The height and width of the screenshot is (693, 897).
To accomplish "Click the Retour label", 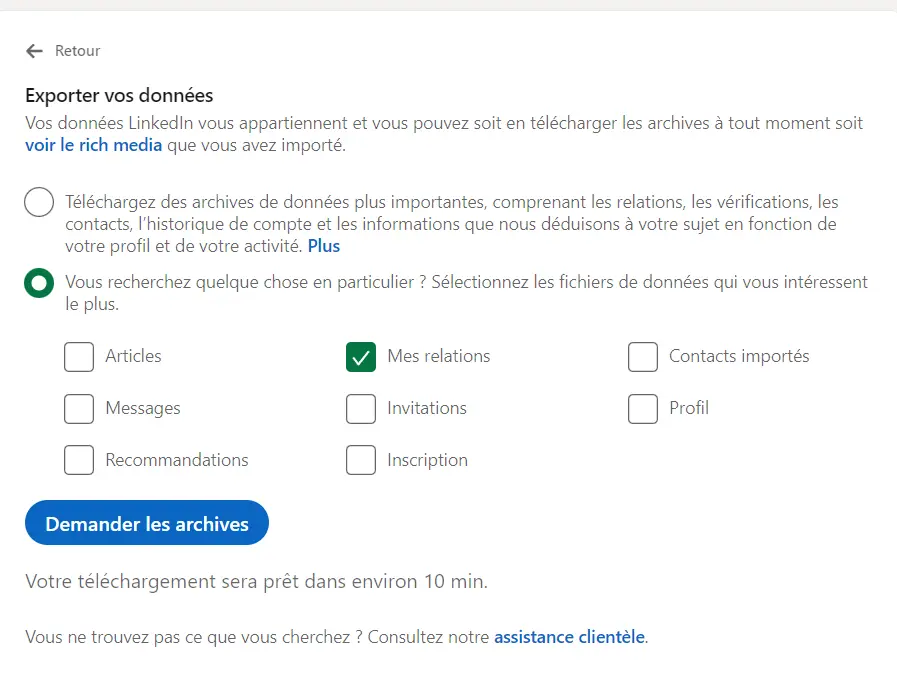I will point(77,50).
